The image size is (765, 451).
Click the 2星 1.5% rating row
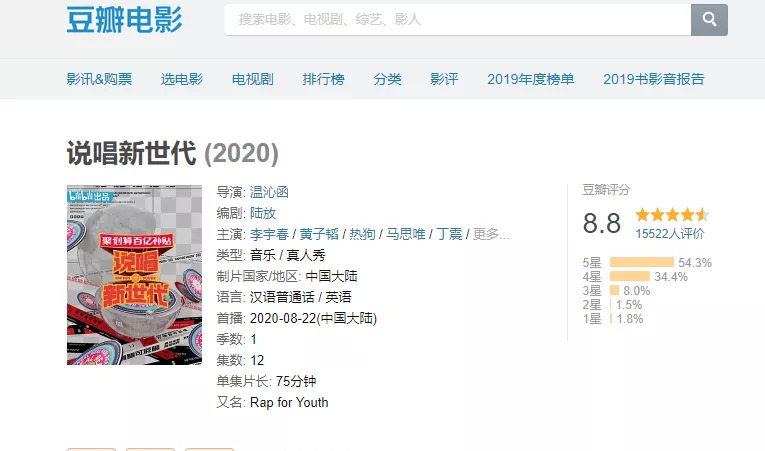point(612,305)
